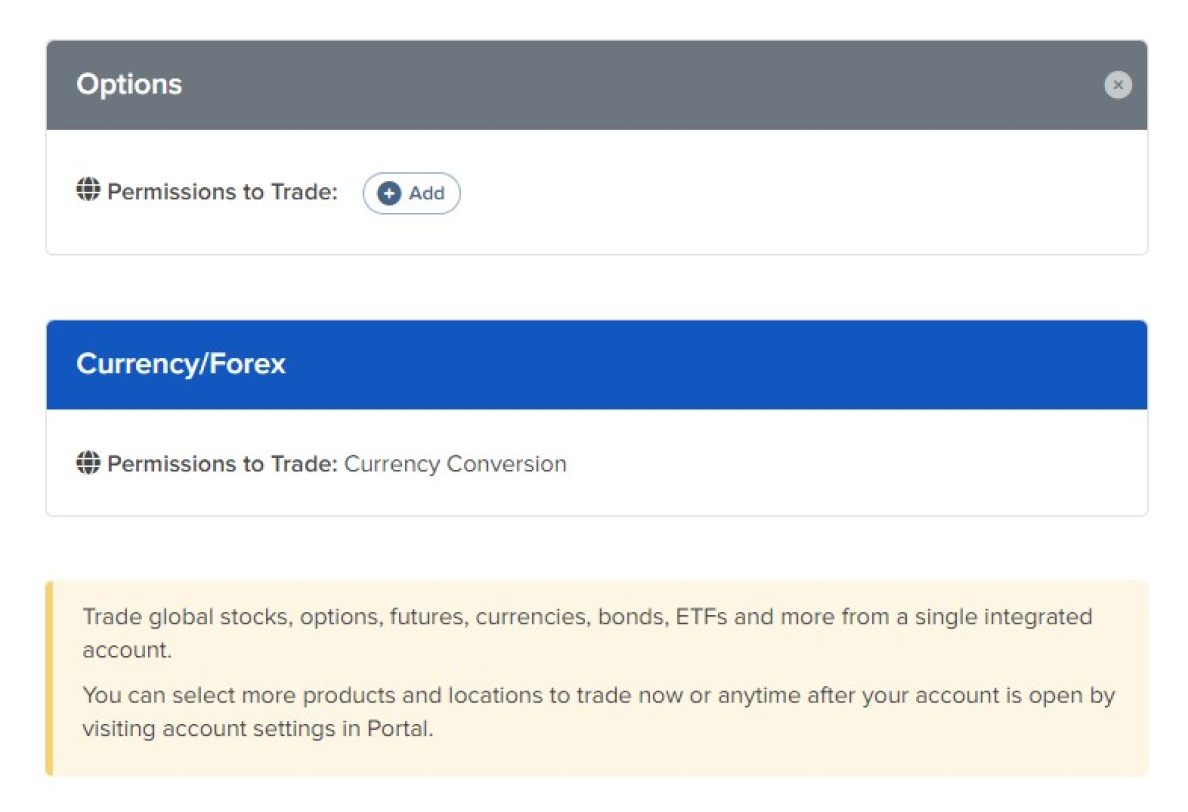The width and height of the screenshot is (1188, 812).
Task: Select the gray Options header bar
Action: click(x=600, y=85)
